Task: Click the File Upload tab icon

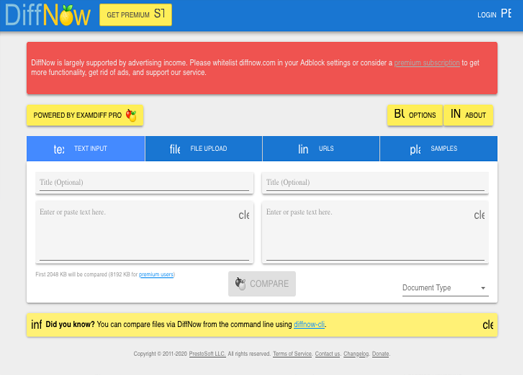Action: tap(175, 149)
